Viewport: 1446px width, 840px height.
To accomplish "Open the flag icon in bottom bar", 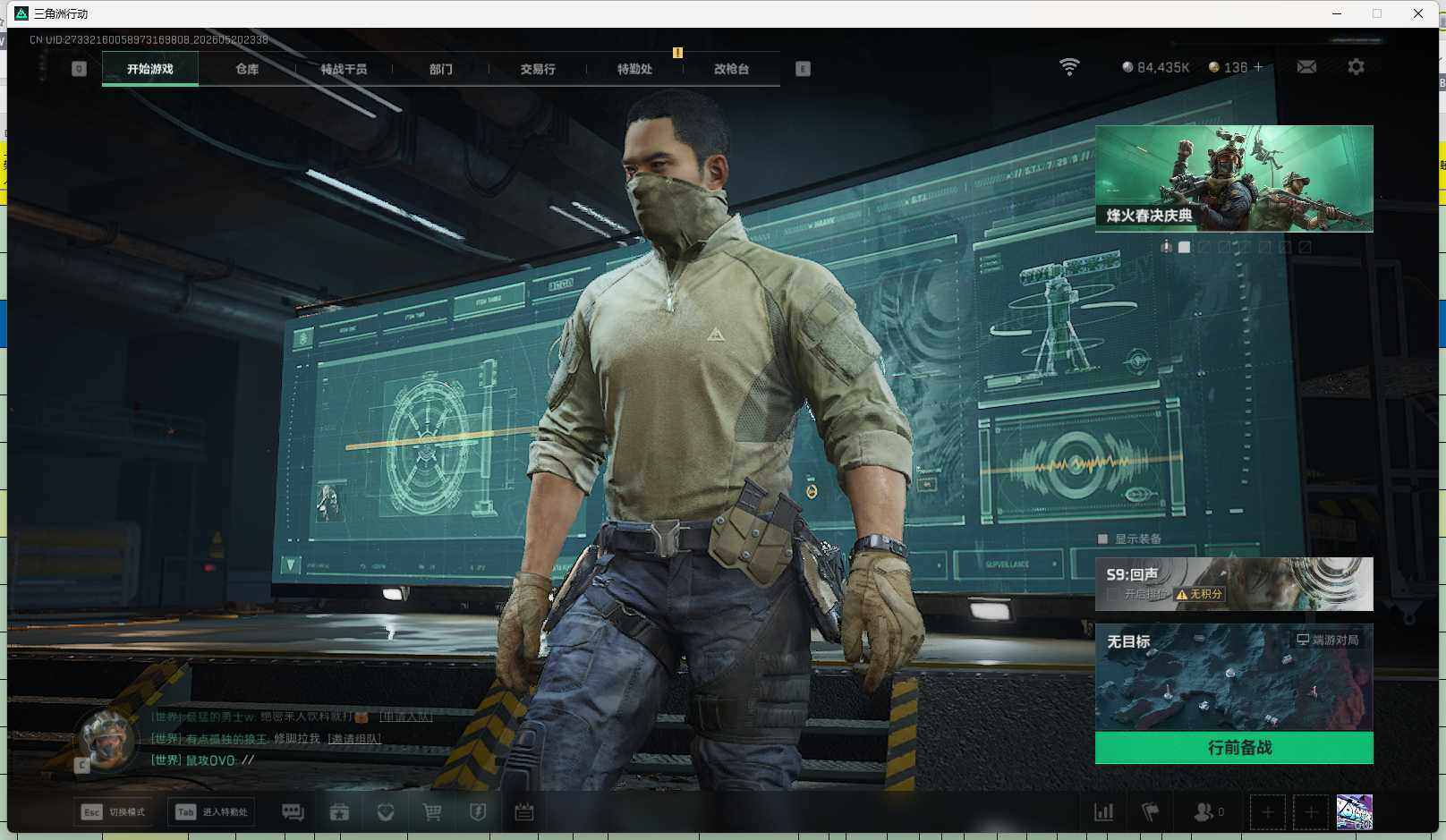I will [1150, 811].
